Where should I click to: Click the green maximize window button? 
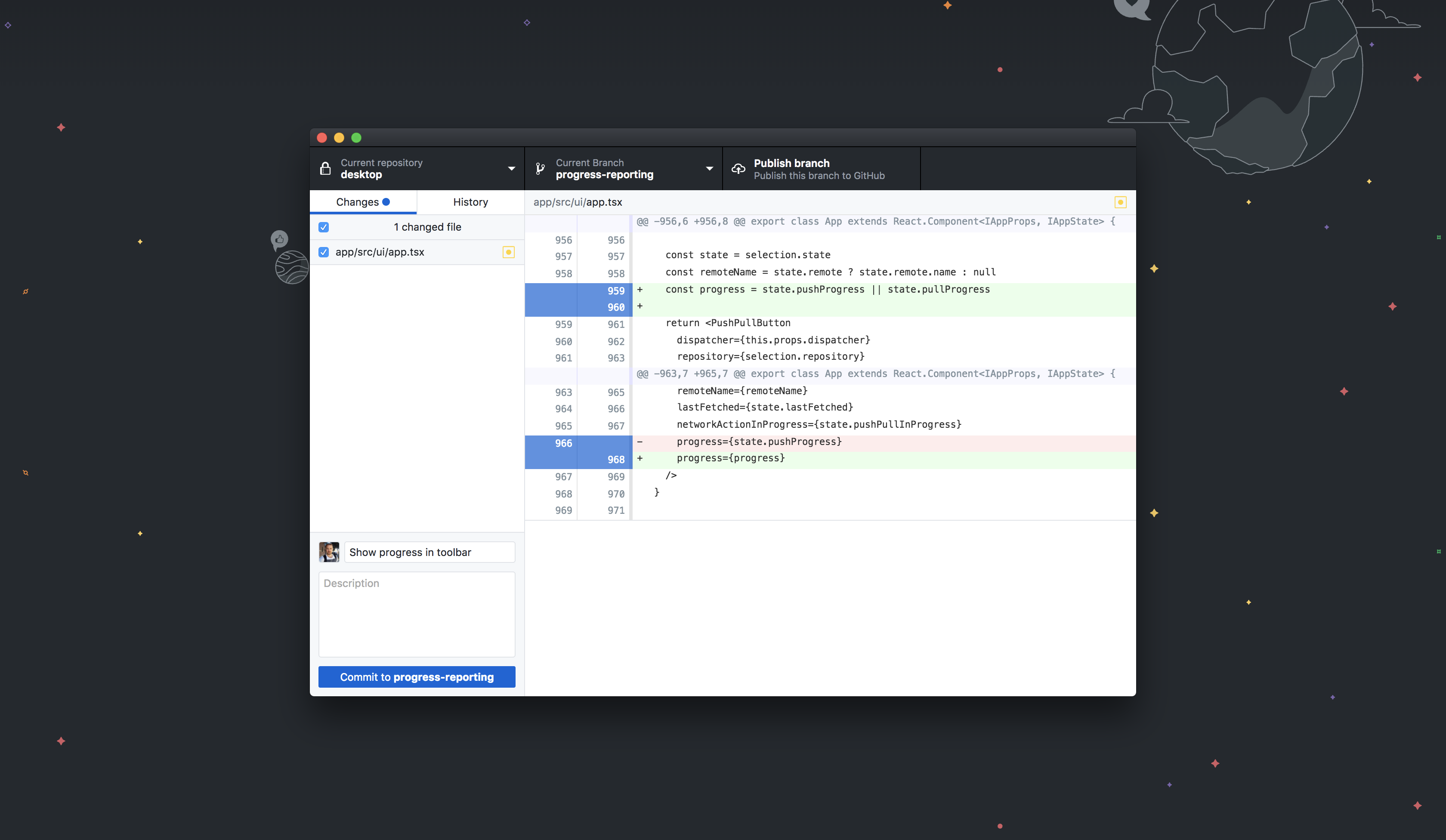[356, 138]
